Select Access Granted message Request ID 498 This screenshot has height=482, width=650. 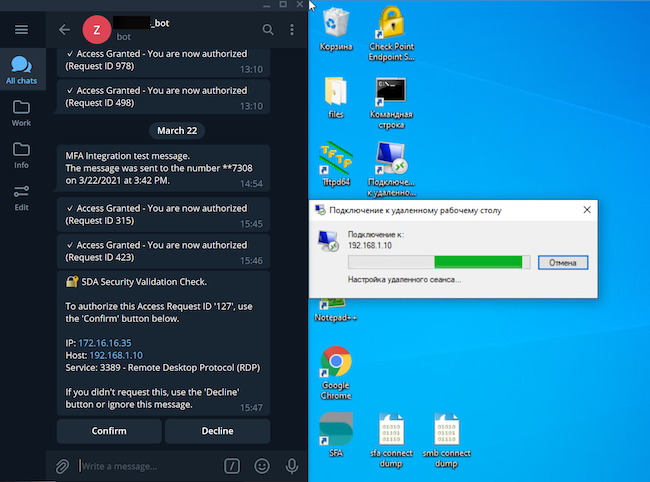163,97
